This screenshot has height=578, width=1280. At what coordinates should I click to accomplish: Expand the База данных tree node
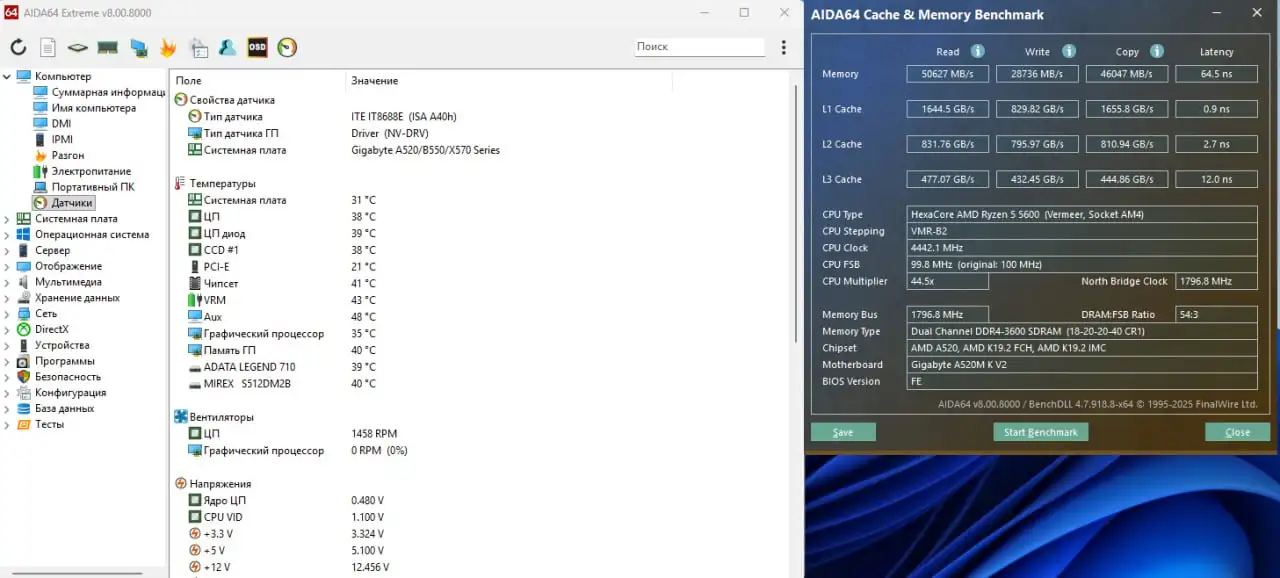pyautogui.click(x=7, y=408)
